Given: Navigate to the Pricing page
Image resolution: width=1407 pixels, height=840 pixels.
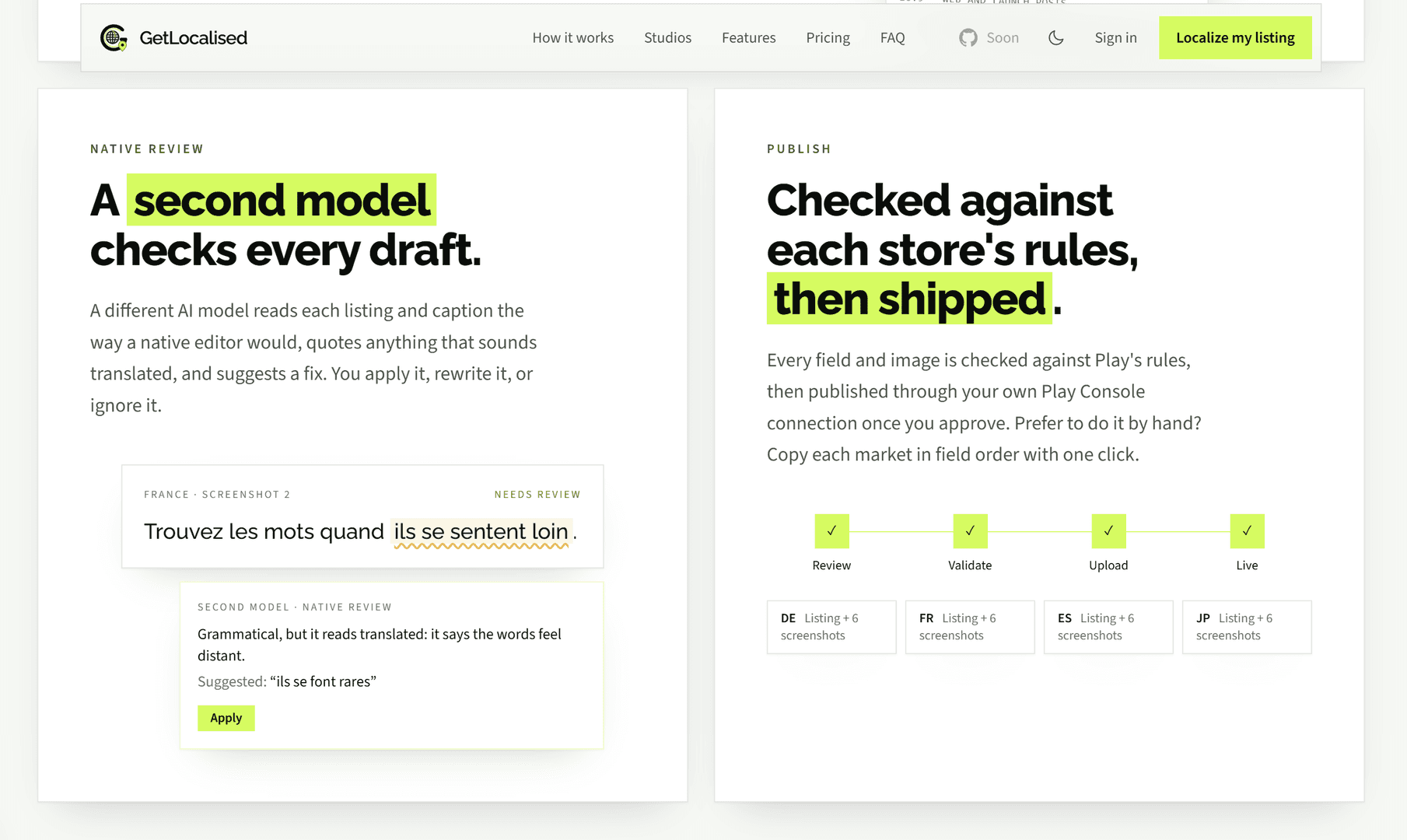Looking at the screenshot, I should [828, 37].
